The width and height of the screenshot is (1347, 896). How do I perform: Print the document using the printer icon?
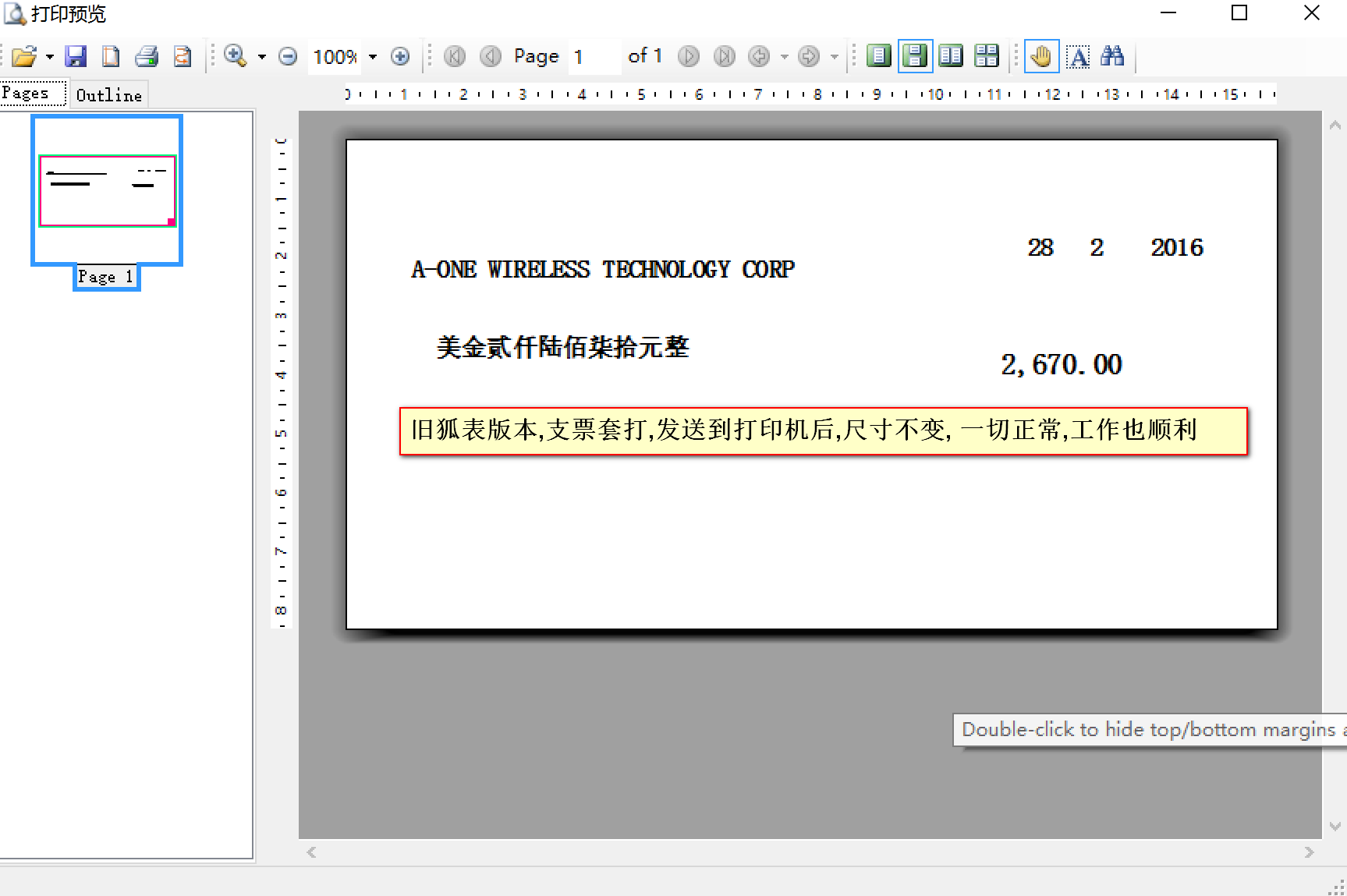click(147, 56)
